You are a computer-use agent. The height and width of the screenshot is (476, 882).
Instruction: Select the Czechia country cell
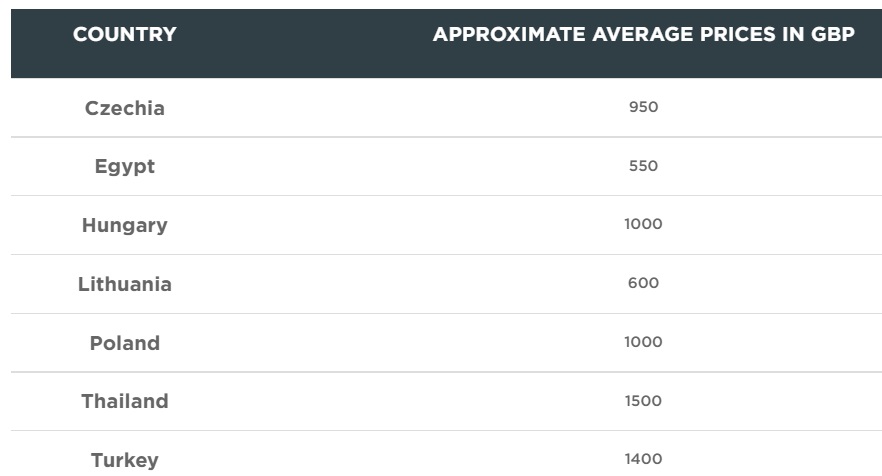click(x=124, y=108)
